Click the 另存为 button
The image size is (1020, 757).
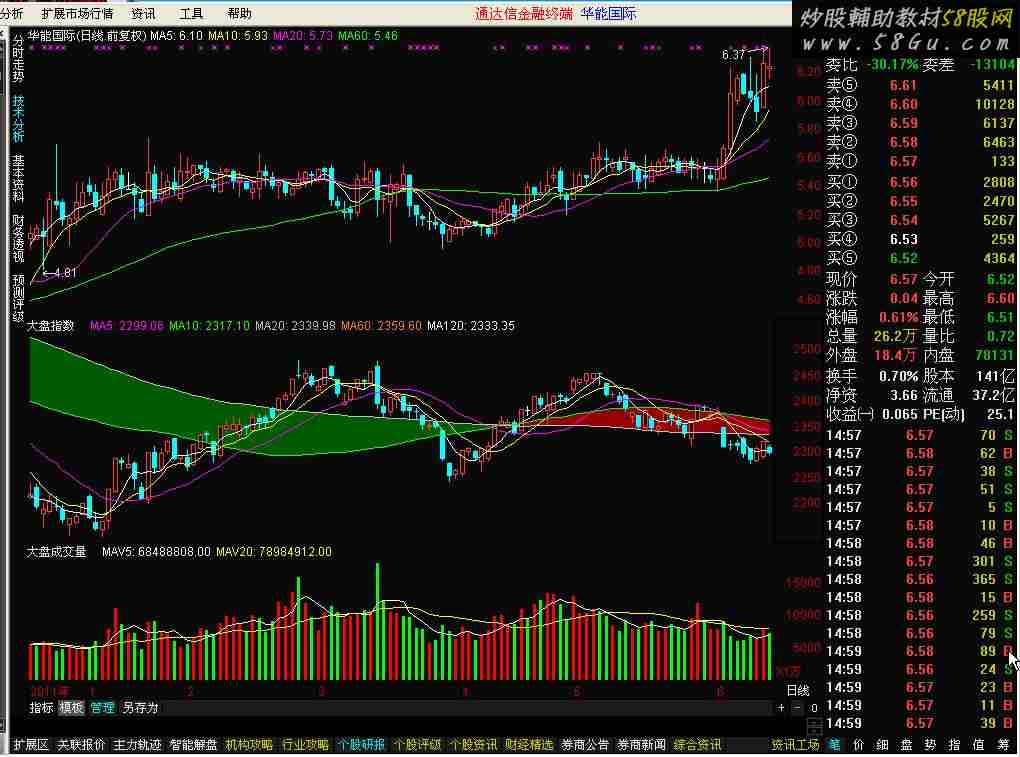(141, 708)
